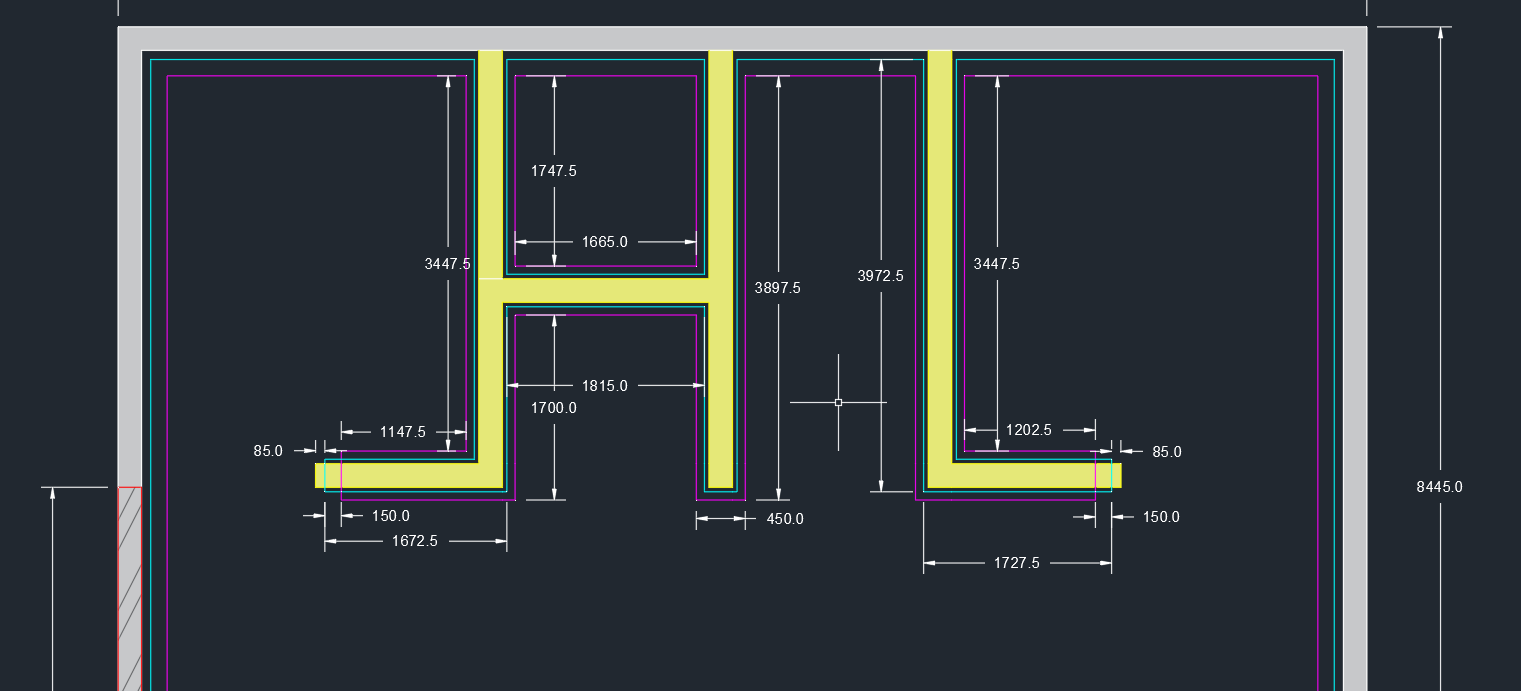Click the left 85.0 dimension label

pos(268,452)
